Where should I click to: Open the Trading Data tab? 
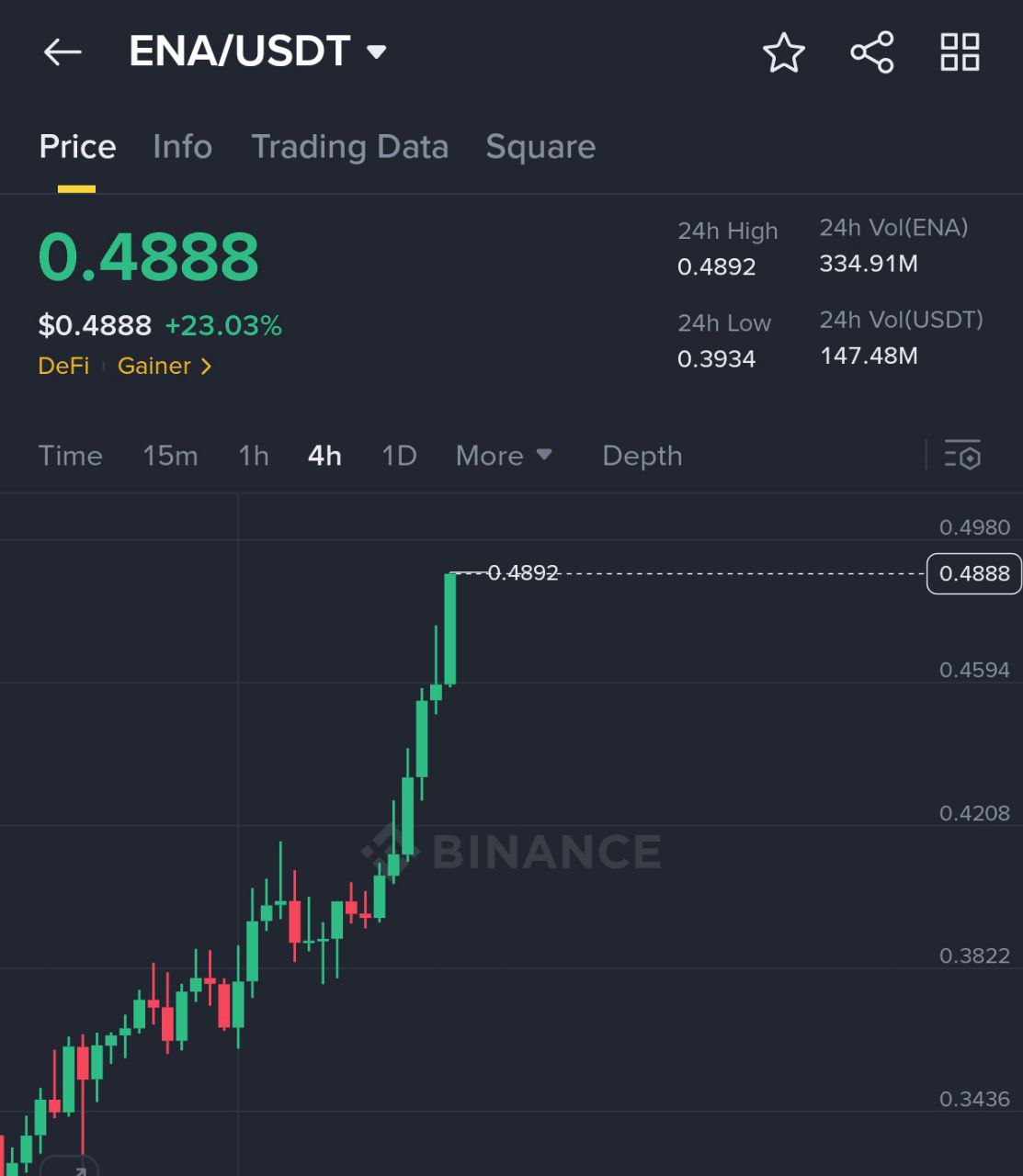coord(349,147)
